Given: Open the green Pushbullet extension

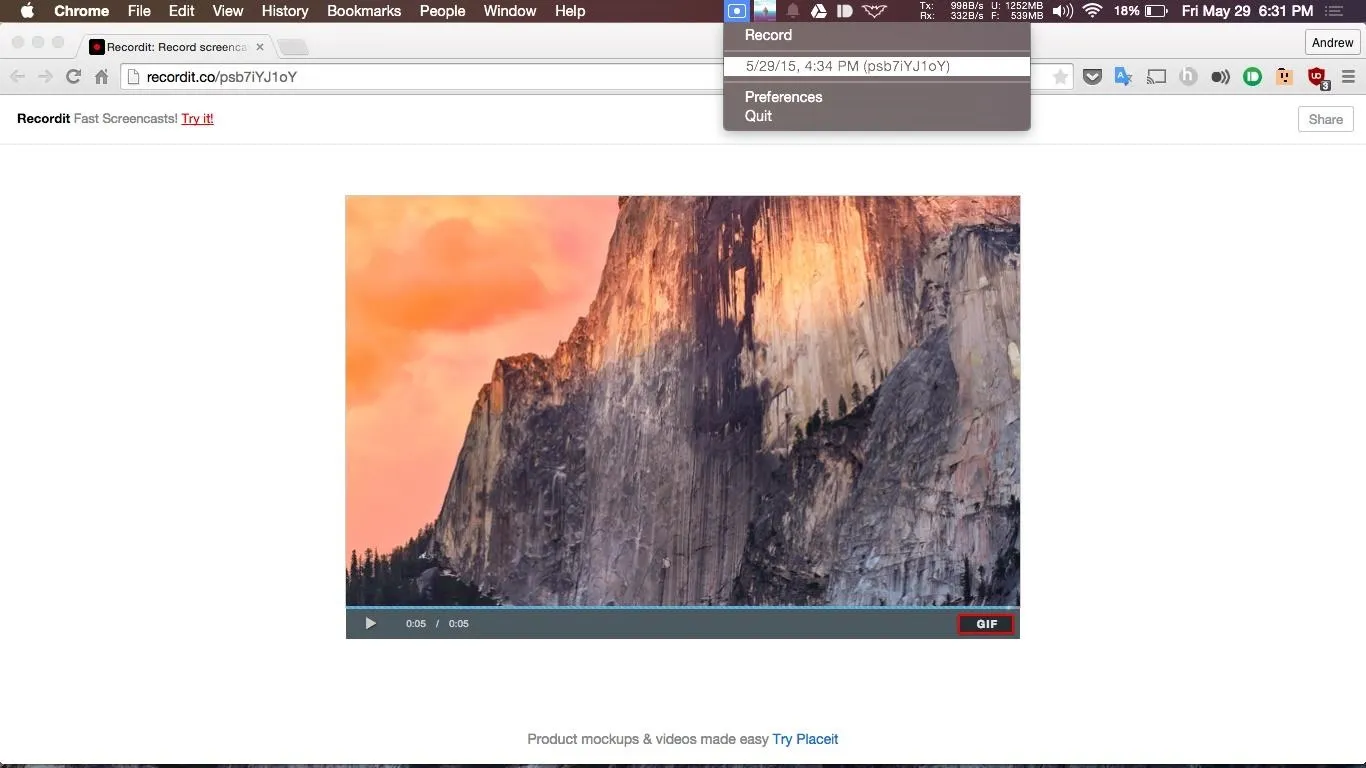Looking at the screenshot, I should click(1252, 77).
